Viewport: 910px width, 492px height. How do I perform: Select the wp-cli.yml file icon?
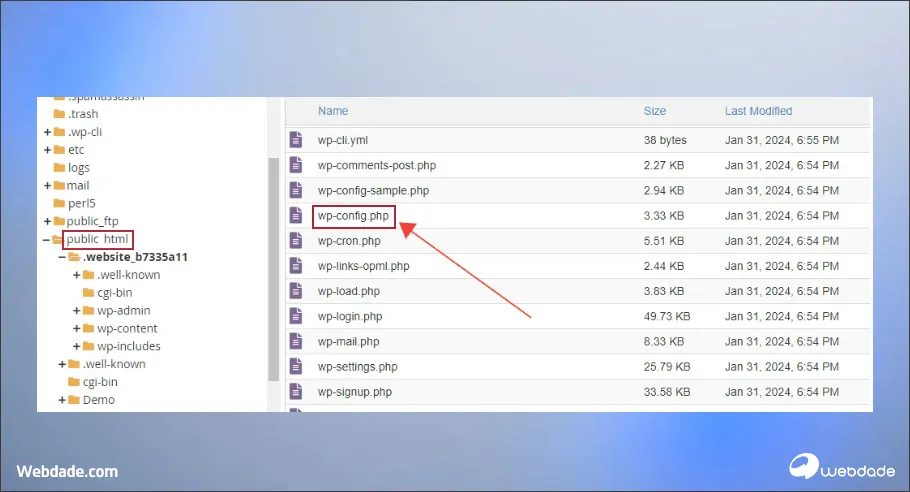pyautogui.click(x=295, y=140)
